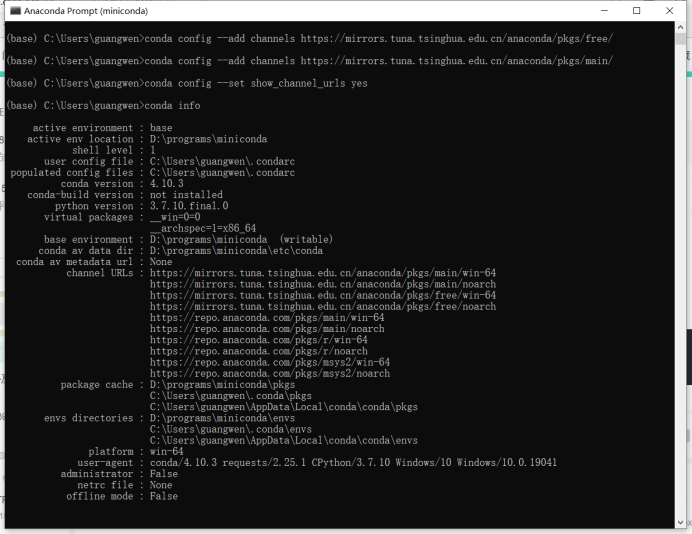Click the Anaconda Prompt window icon

point(15,11)
